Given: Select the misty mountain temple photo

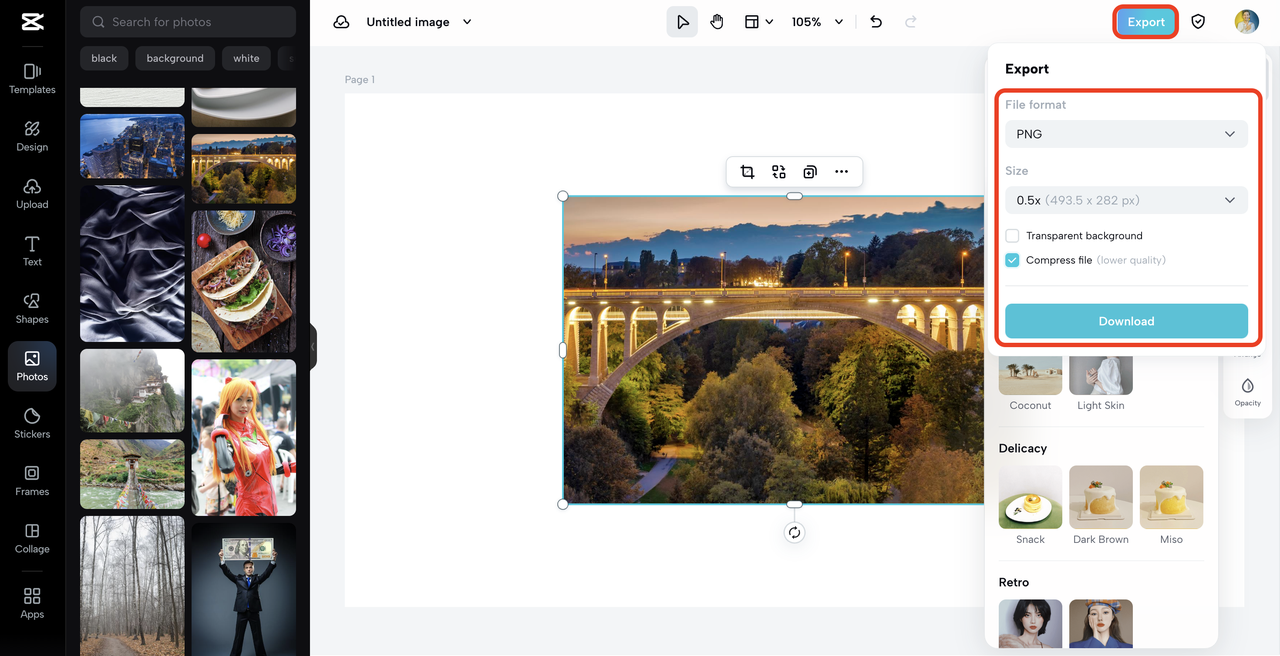Looking at the screenshot, I should pos(132,391).
